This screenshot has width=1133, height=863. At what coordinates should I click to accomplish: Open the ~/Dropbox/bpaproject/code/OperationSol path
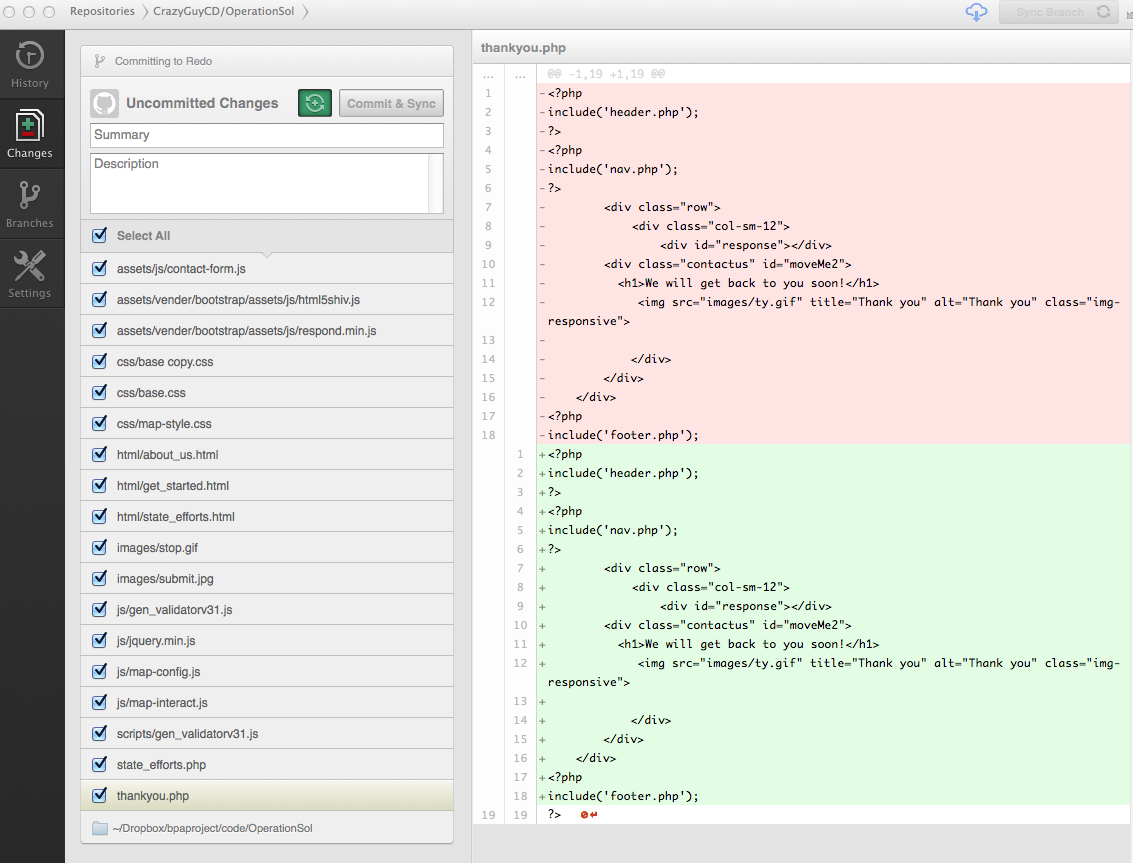(212, 828)
